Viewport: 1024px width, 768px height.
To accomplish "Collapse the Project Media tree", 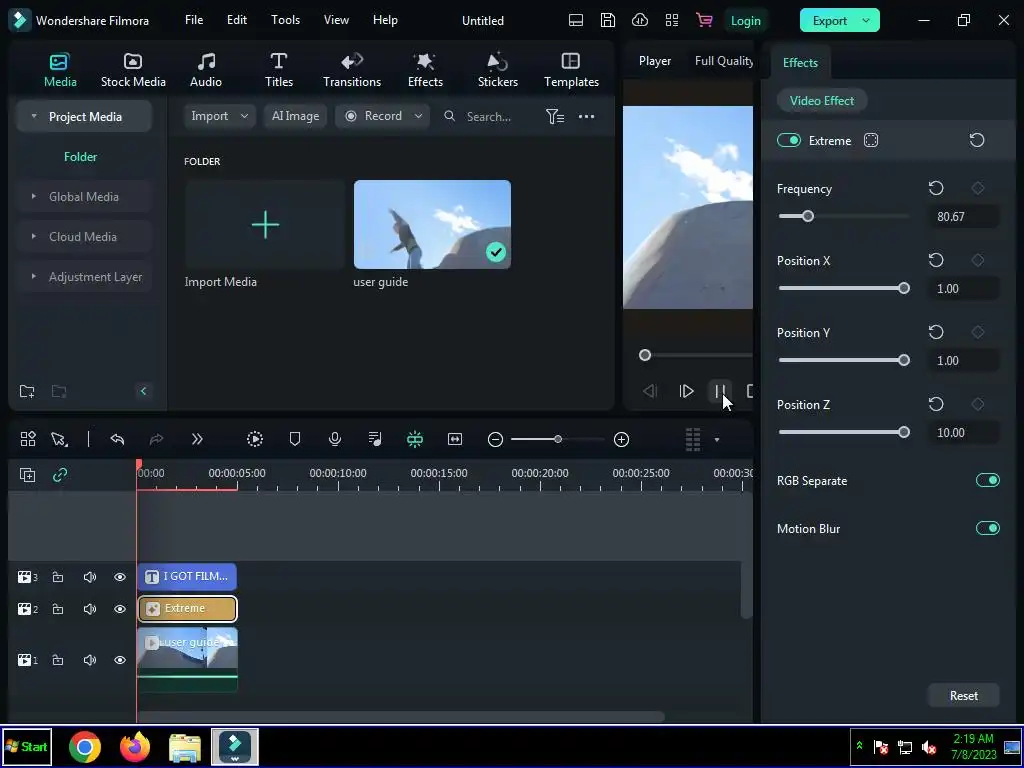I will [x=34, y=116].
